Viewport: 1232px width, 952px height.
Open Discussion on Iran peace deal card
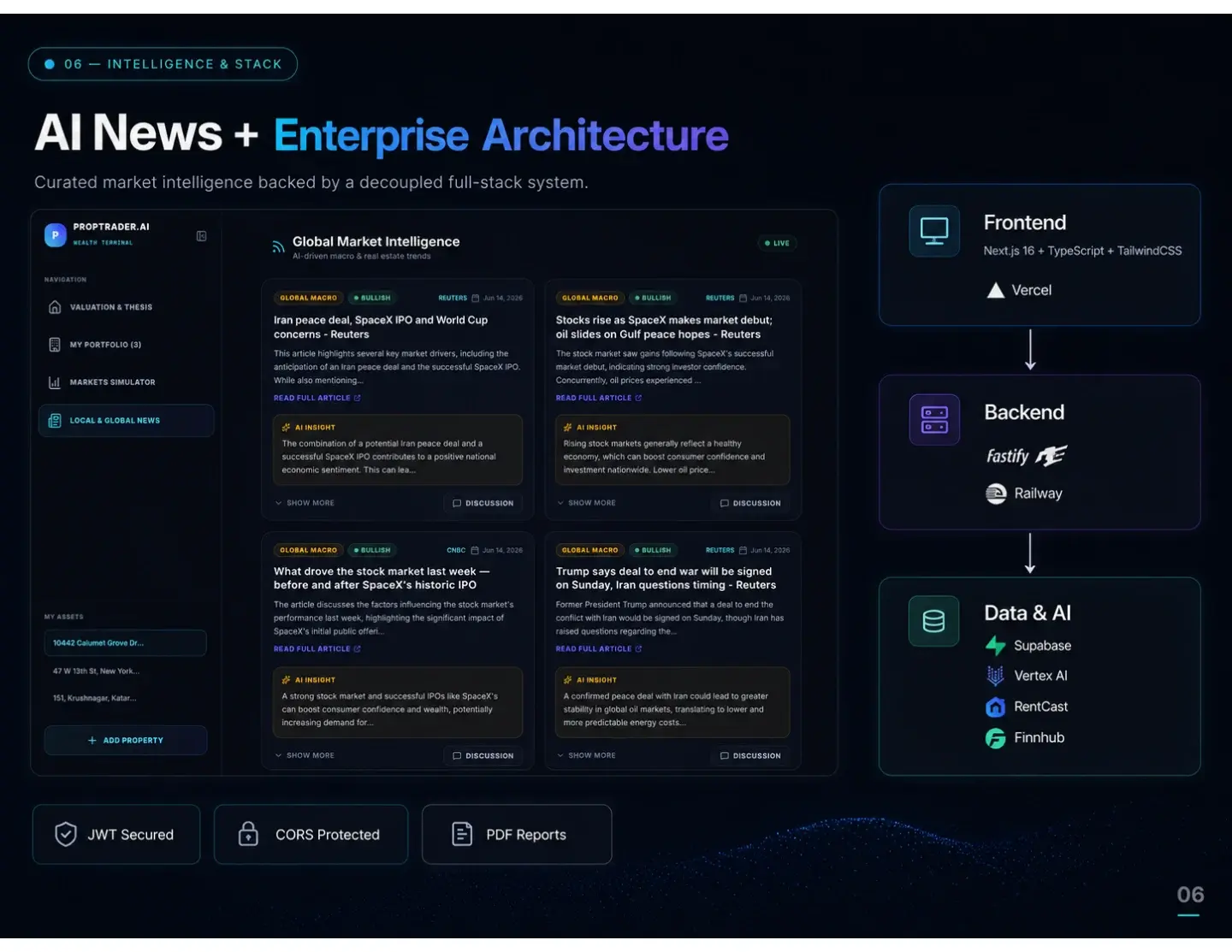click(x=483, y=503)
